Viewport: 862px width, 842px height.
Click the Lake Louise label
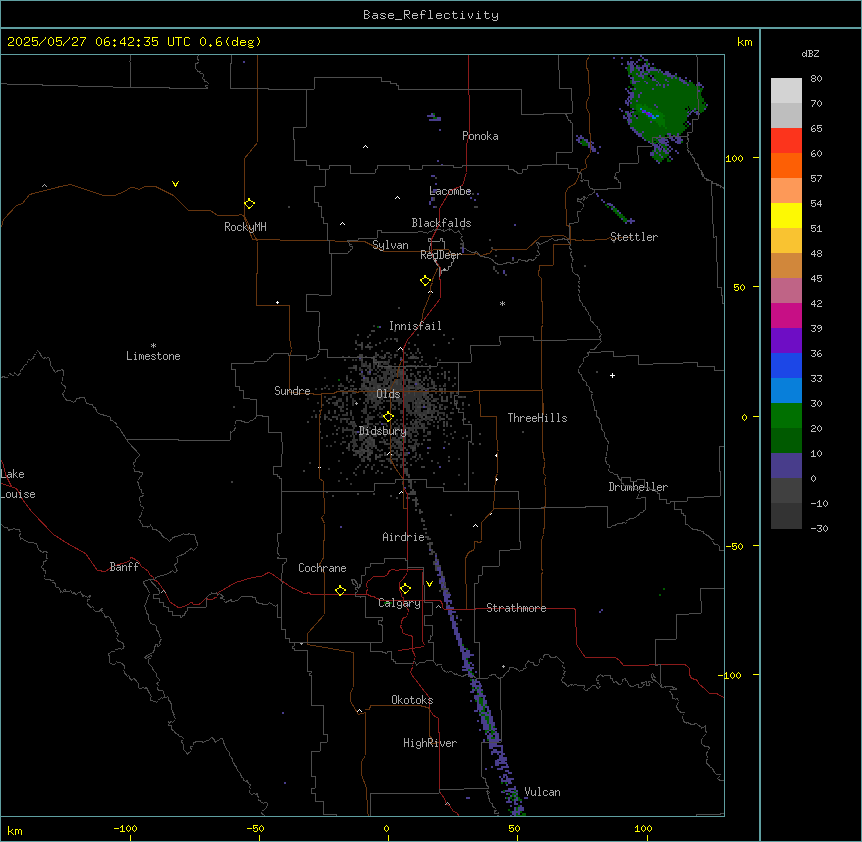[x=18, y=484]
